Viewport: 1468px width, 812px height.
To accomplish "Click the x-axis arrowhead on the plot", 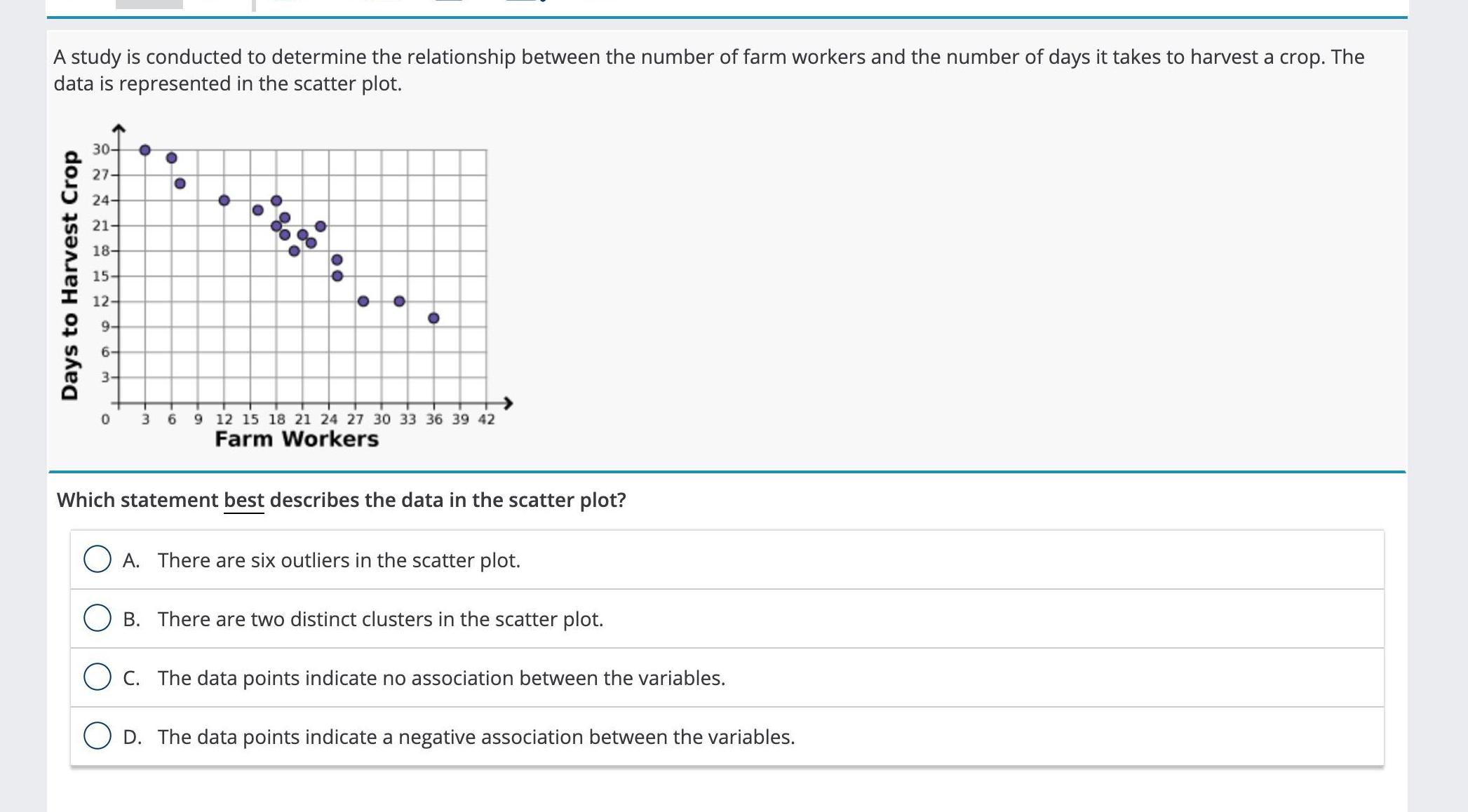I will click(508, 403).
